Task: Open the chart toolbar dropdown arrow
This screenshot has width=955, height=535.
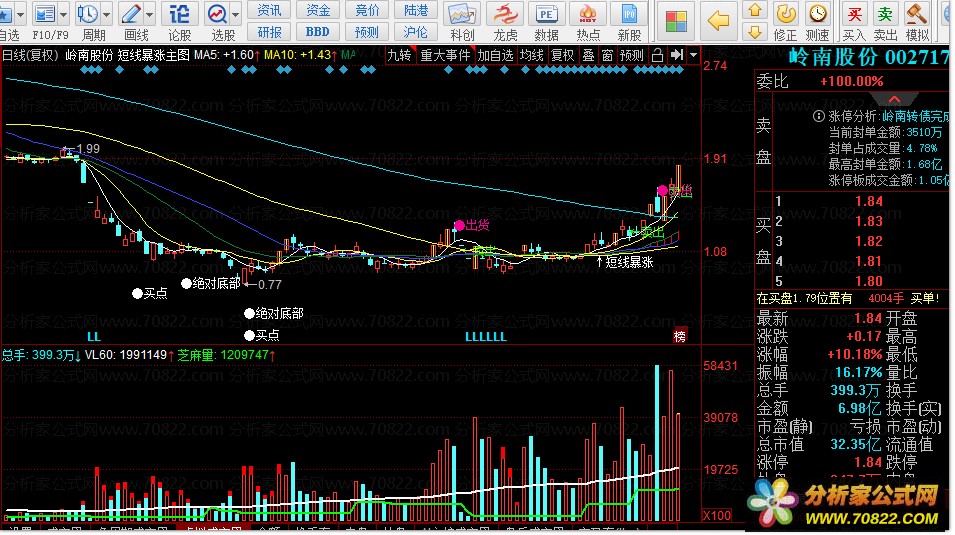Action: (x=693, y=55)
